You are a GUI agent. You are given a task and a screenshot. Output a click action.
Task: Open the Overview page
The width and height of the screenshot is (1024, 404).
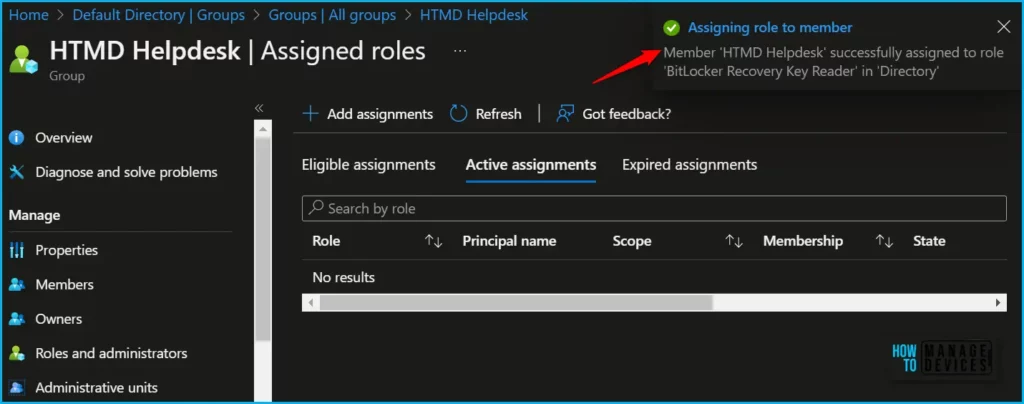pyautogui.click(x=63, y=138)
